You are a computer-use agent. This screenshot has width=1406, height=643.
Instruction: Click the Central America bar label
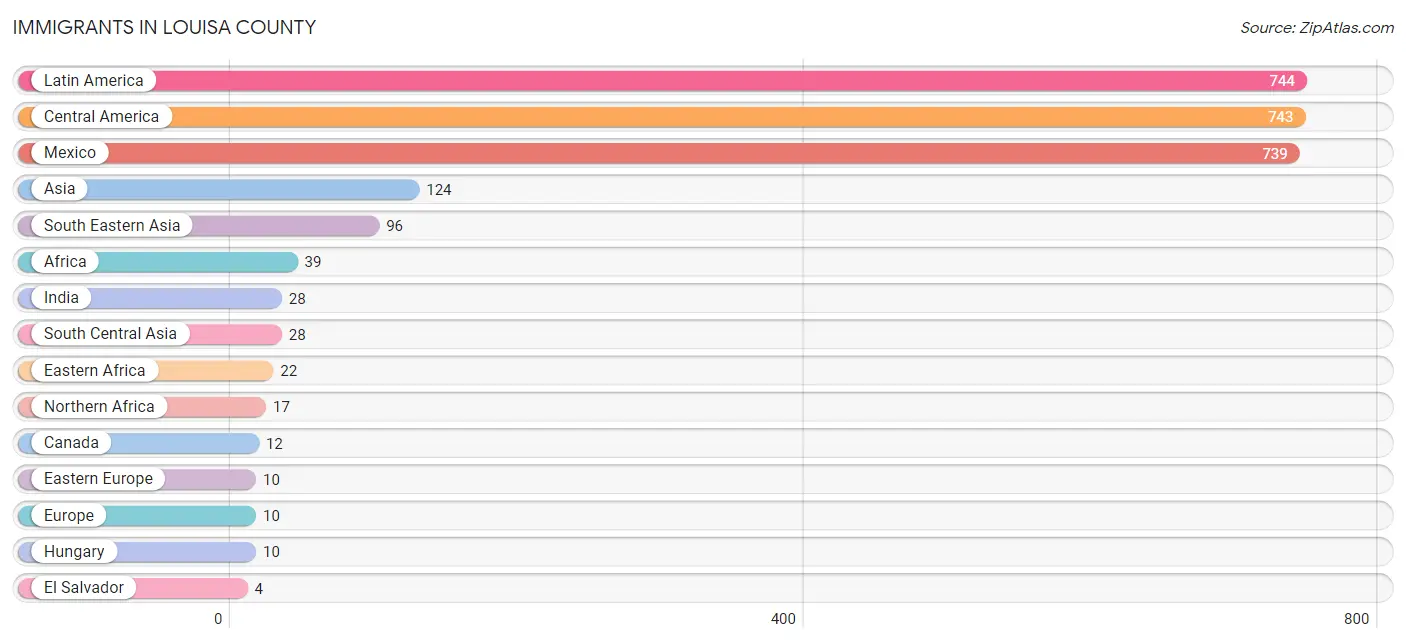[101, 117]
